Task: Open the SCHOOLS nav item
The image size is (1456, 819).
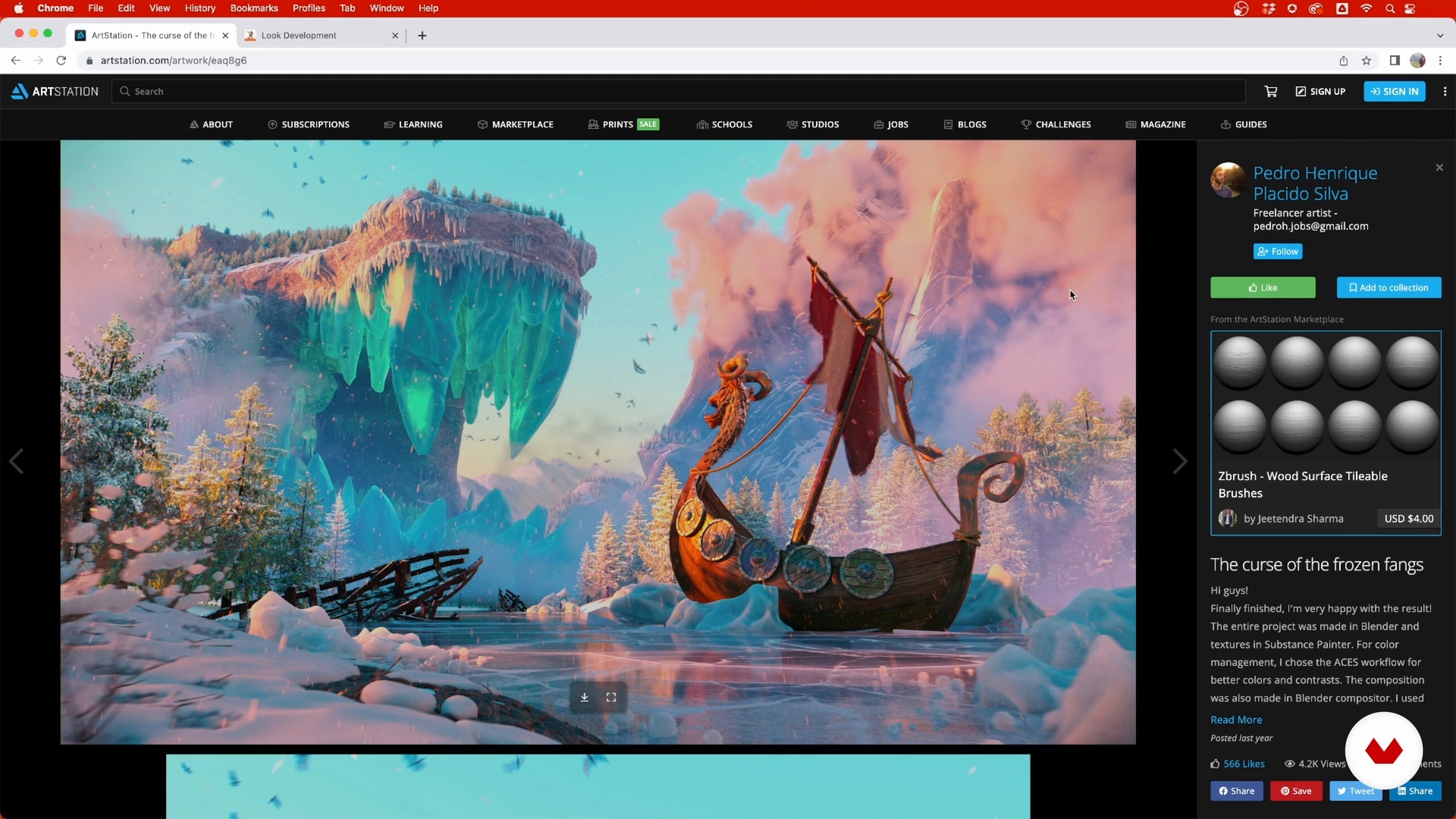Action: [724, 124]
